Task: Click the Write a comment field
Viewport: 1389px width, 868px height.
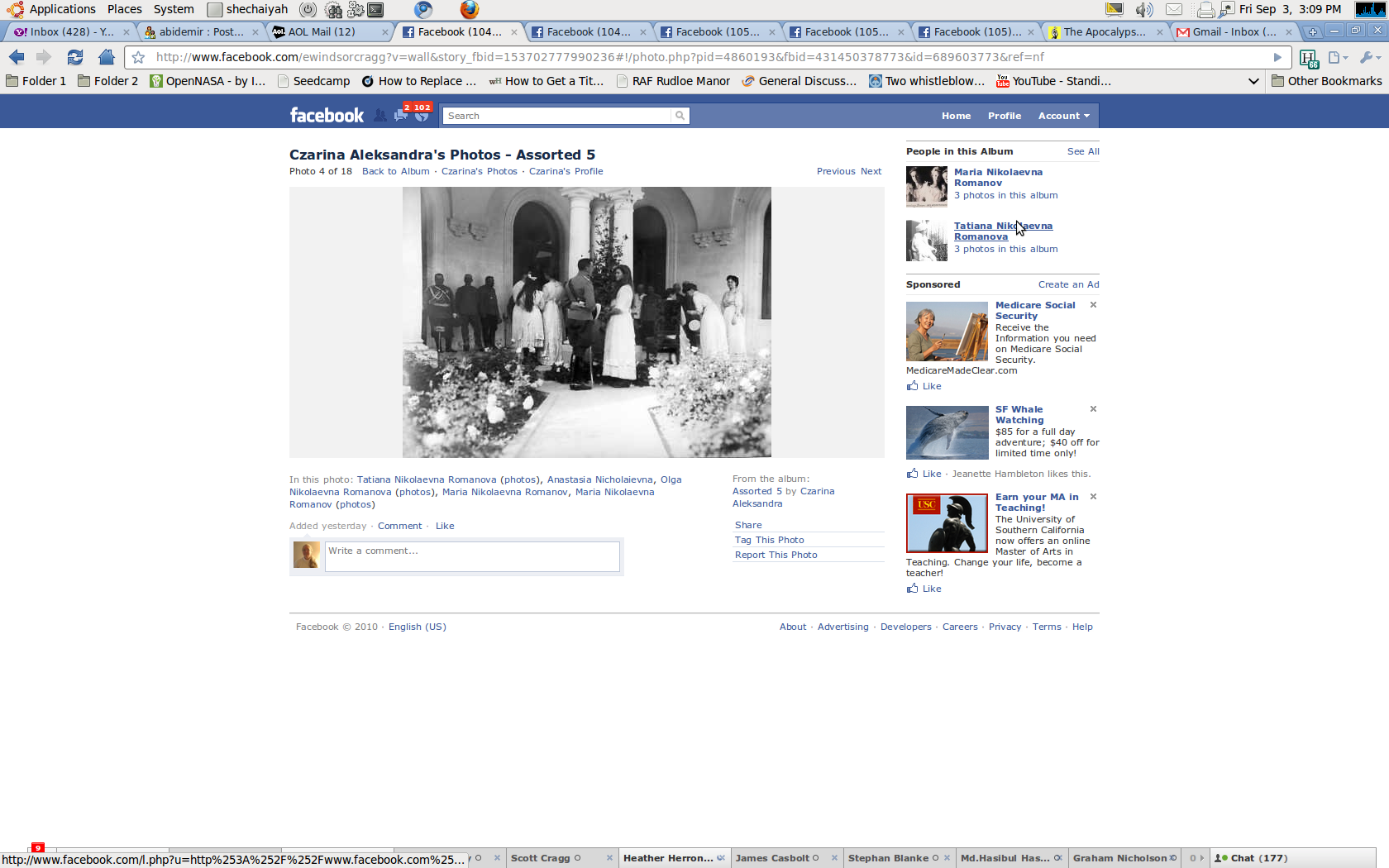Action: click(471, 556)
